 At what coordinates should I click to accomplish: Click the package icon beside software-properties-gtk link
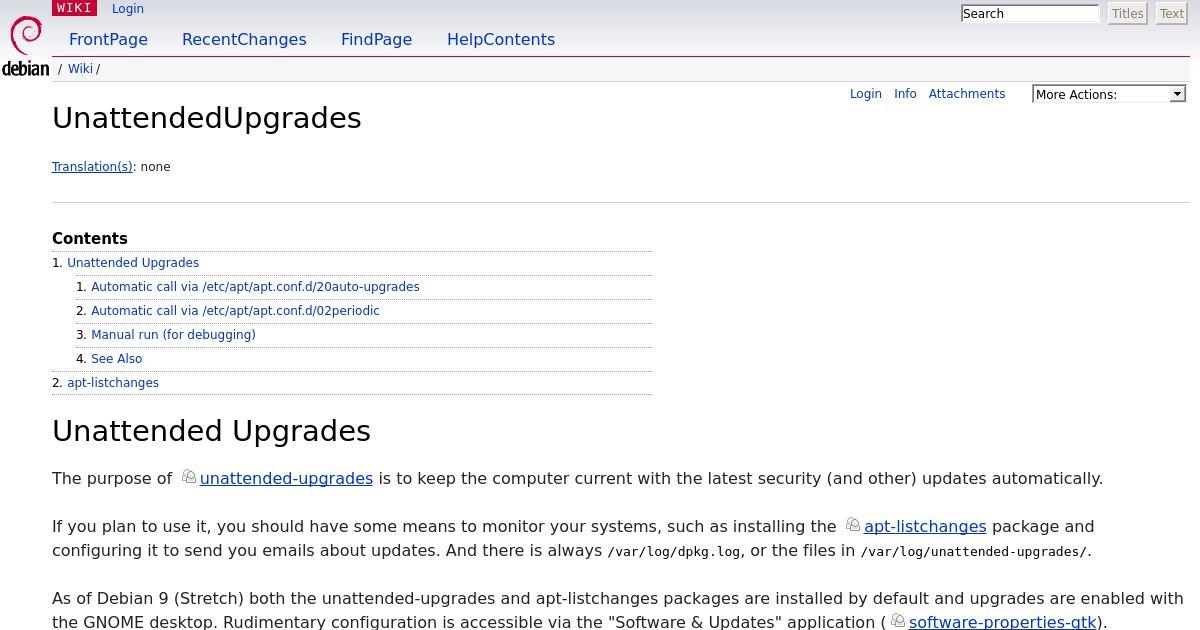click(898, 621)
